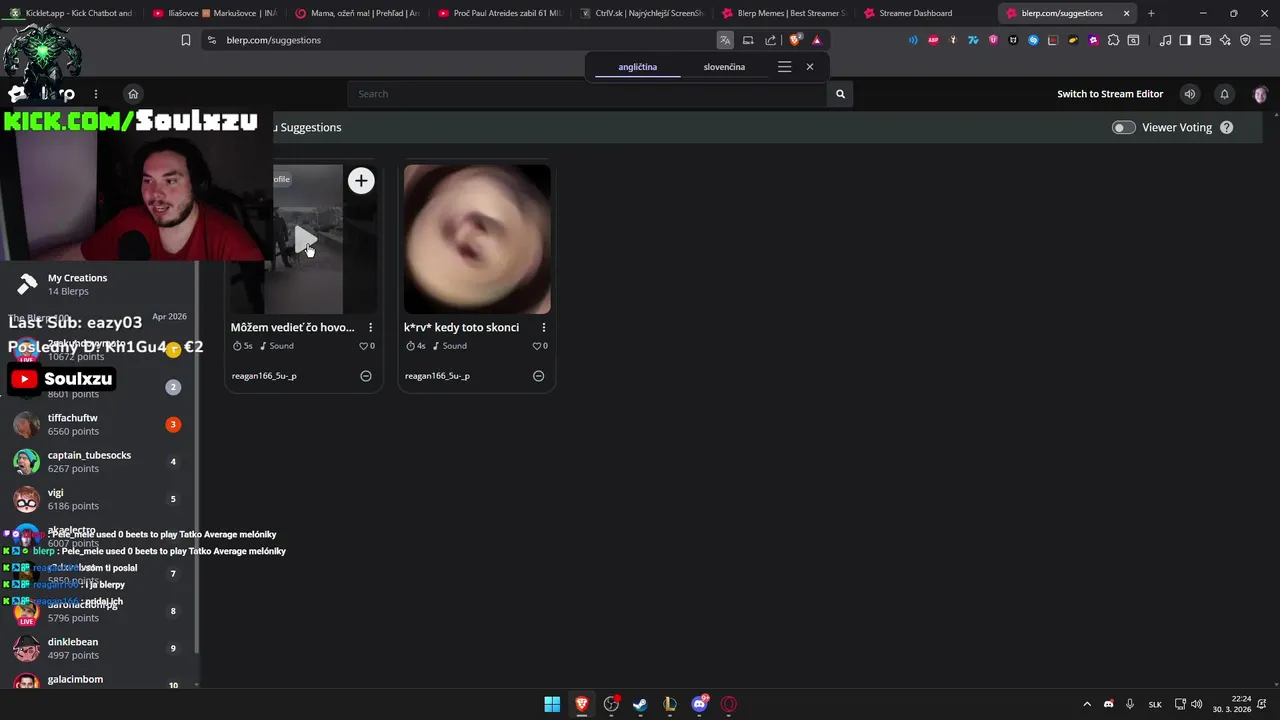Open tiffachuftw leaderboard entry
The width and height of the screenshot is (1280, 720).
(x=98, y=424)
